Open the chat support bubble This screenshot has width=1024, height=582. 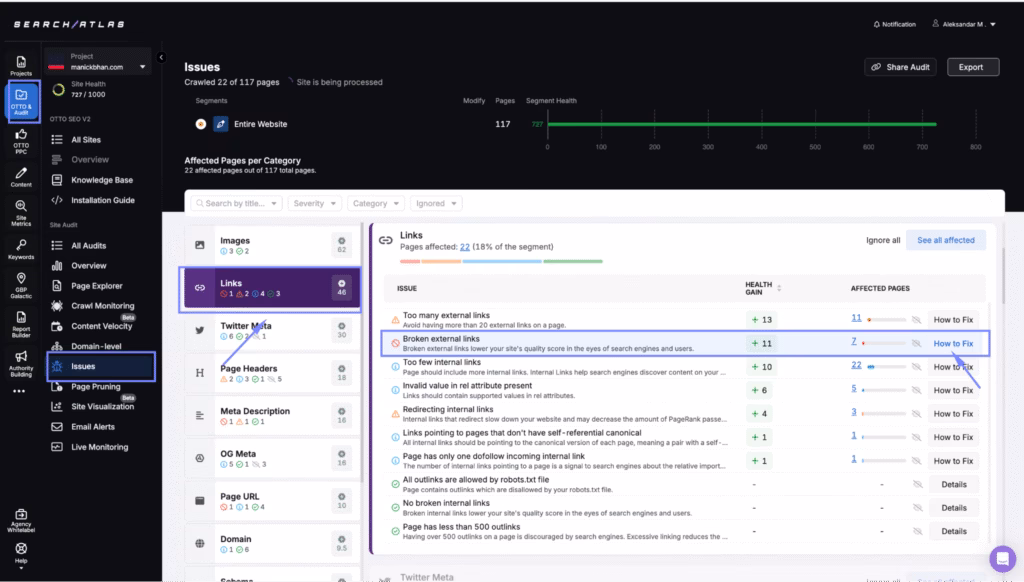[1001, 558]
